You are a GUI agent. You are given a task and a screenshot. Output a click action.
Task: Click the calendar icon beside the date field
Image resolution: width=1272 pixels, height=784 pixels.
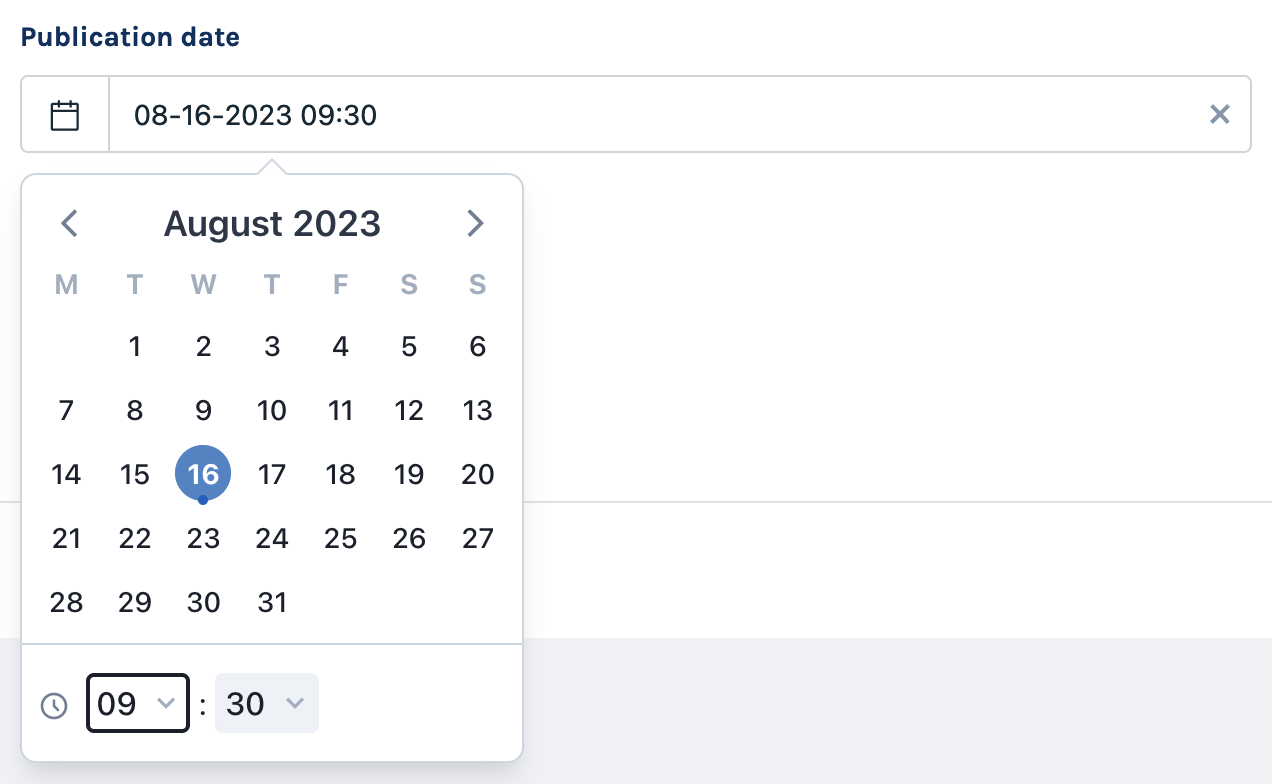(x=65, y=115)
